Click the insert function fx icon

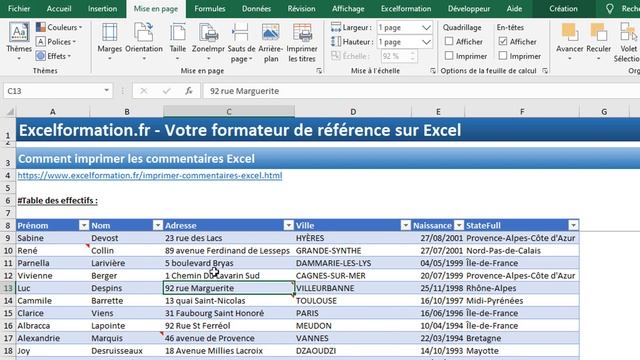click(x=189, y=91)
